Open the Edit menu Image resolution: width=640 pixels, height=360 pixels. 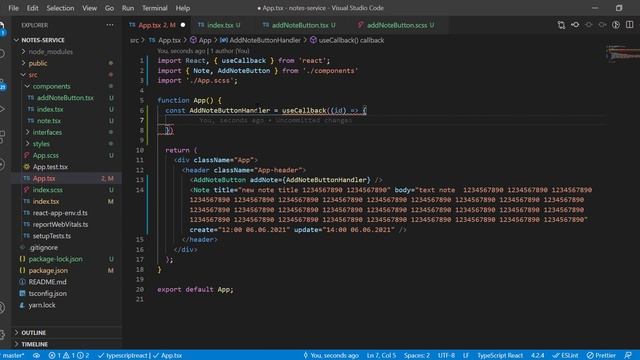[32, 8]
